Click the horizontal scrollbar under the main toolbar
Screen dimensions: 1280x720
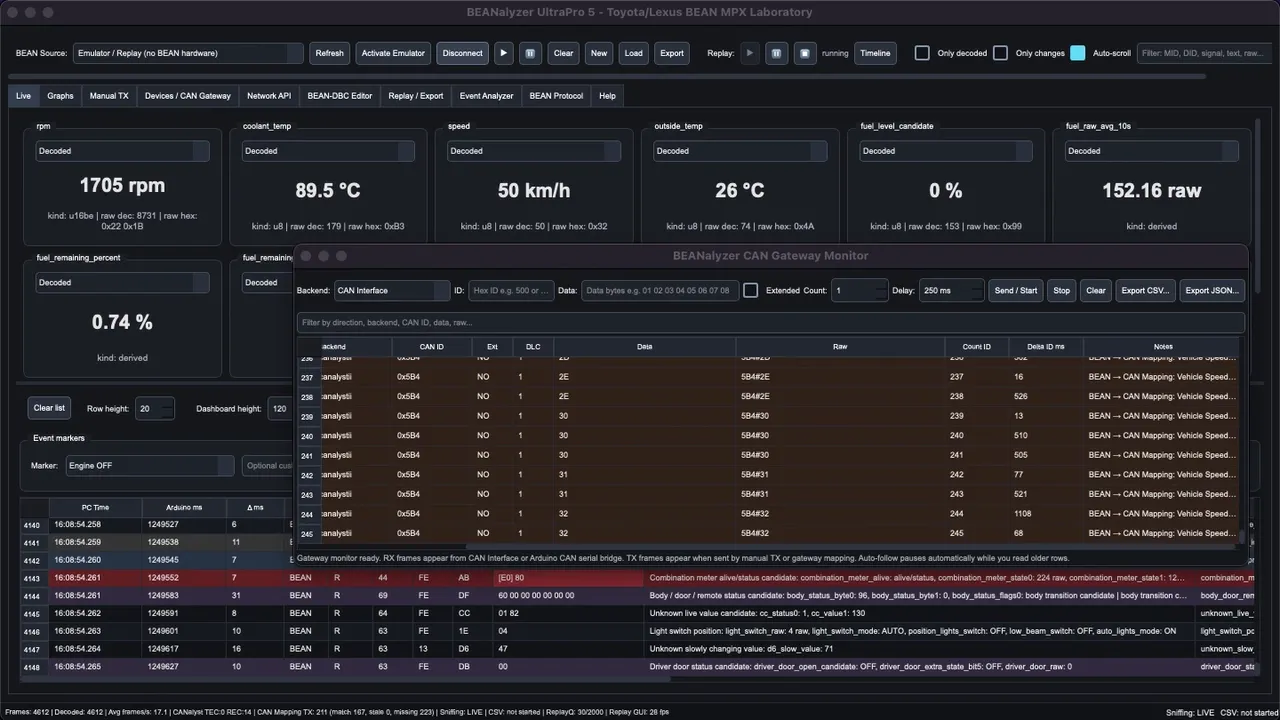[607, 76]
